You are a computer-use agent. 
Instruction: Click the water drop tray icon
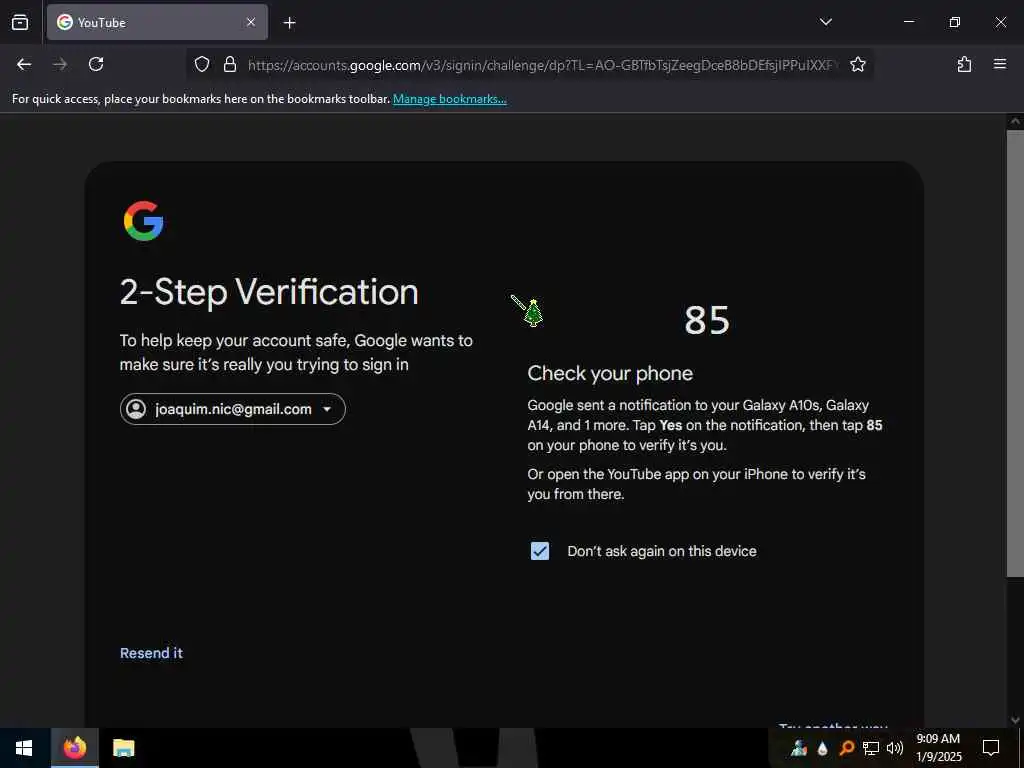click(823, 748)
